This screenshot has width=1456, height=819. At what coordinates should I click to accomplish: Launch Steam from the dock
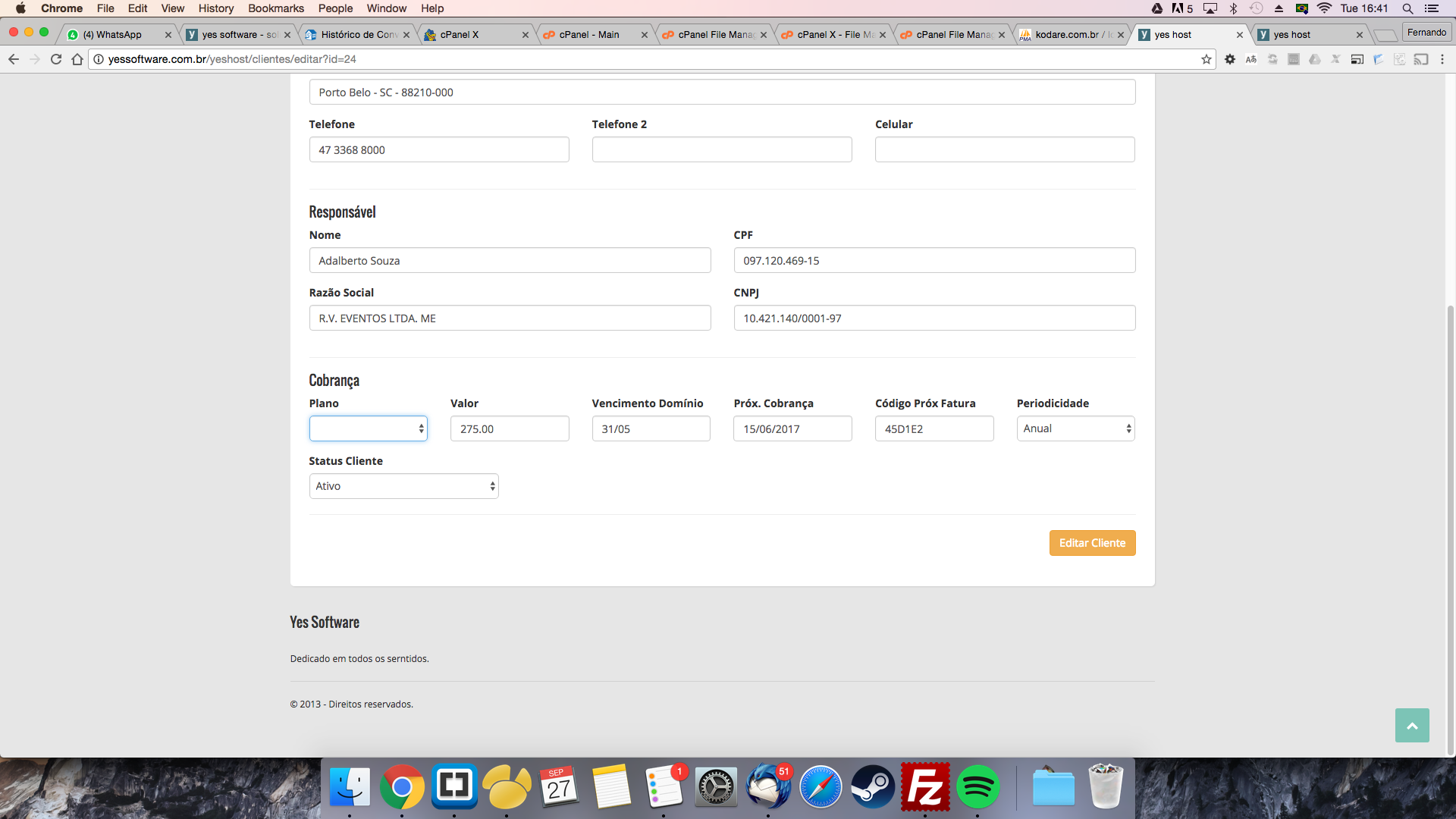coord(872,787)
